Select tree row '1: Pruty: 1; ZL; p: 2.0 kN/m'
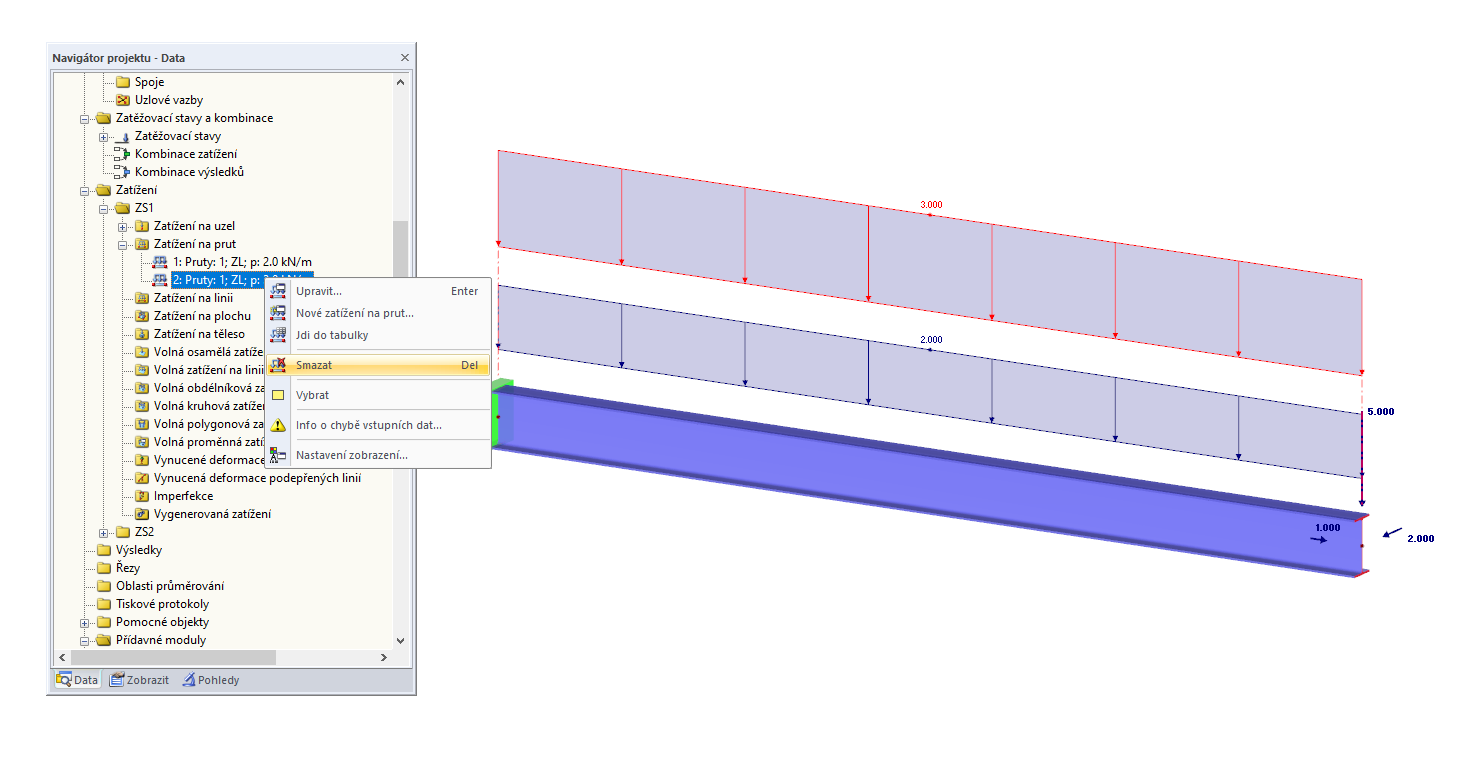Image resolution: width=1475 pixels, height=782 pixels. click(x=241, y=262)
